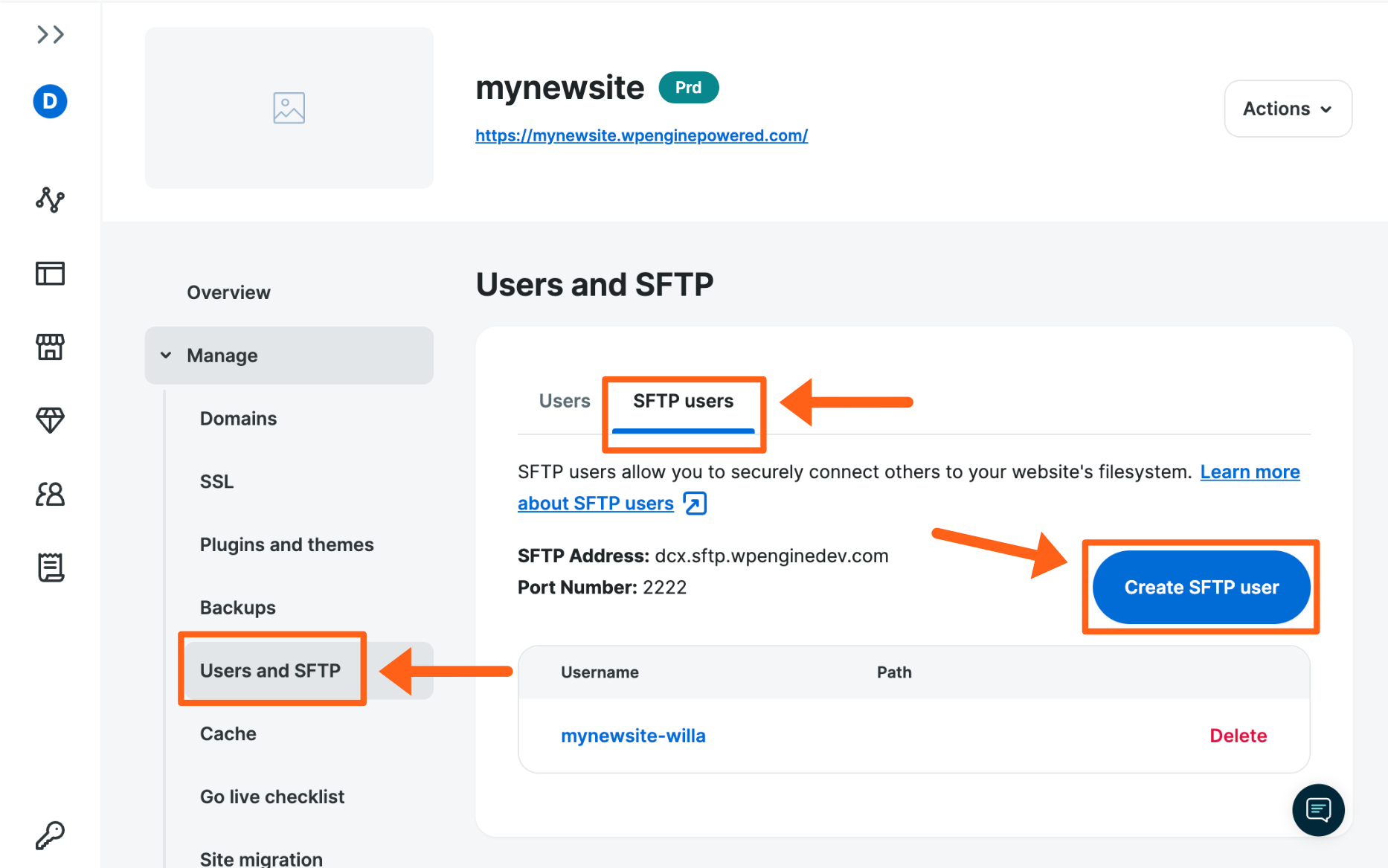This screenshot has width=1388, height=868.
Task: Open the chat support bubble
Action: point(1318,810)
